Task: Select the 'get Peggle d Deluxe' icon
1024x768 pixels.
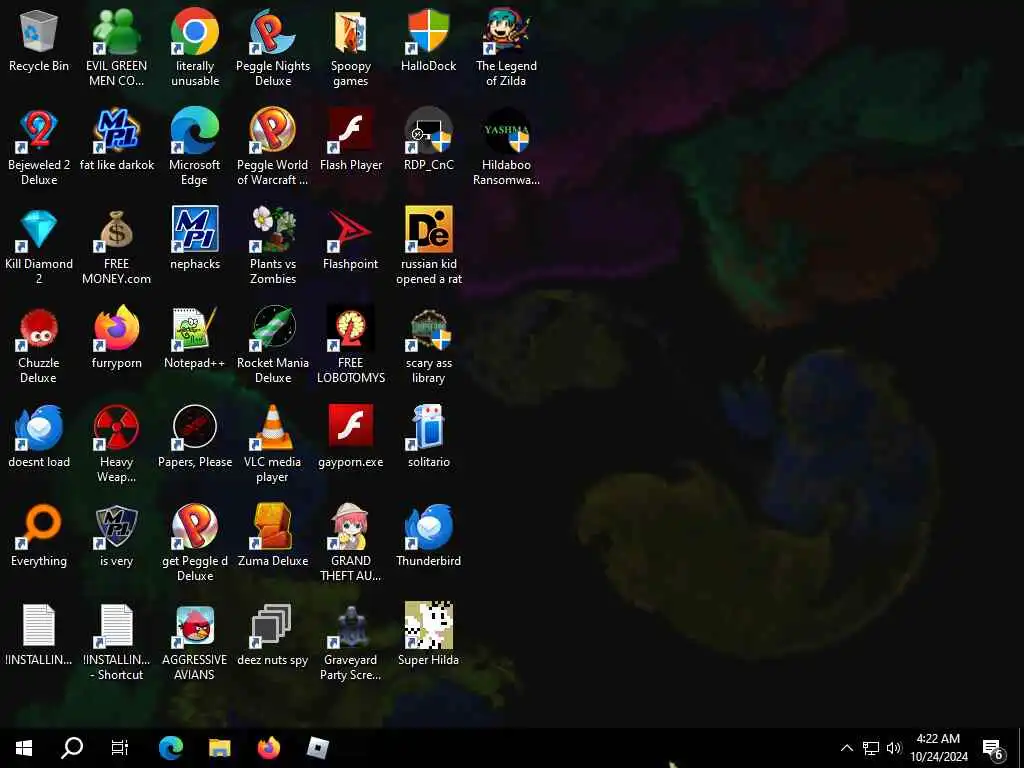Action: pyautogui.click(x=195, y=543)
